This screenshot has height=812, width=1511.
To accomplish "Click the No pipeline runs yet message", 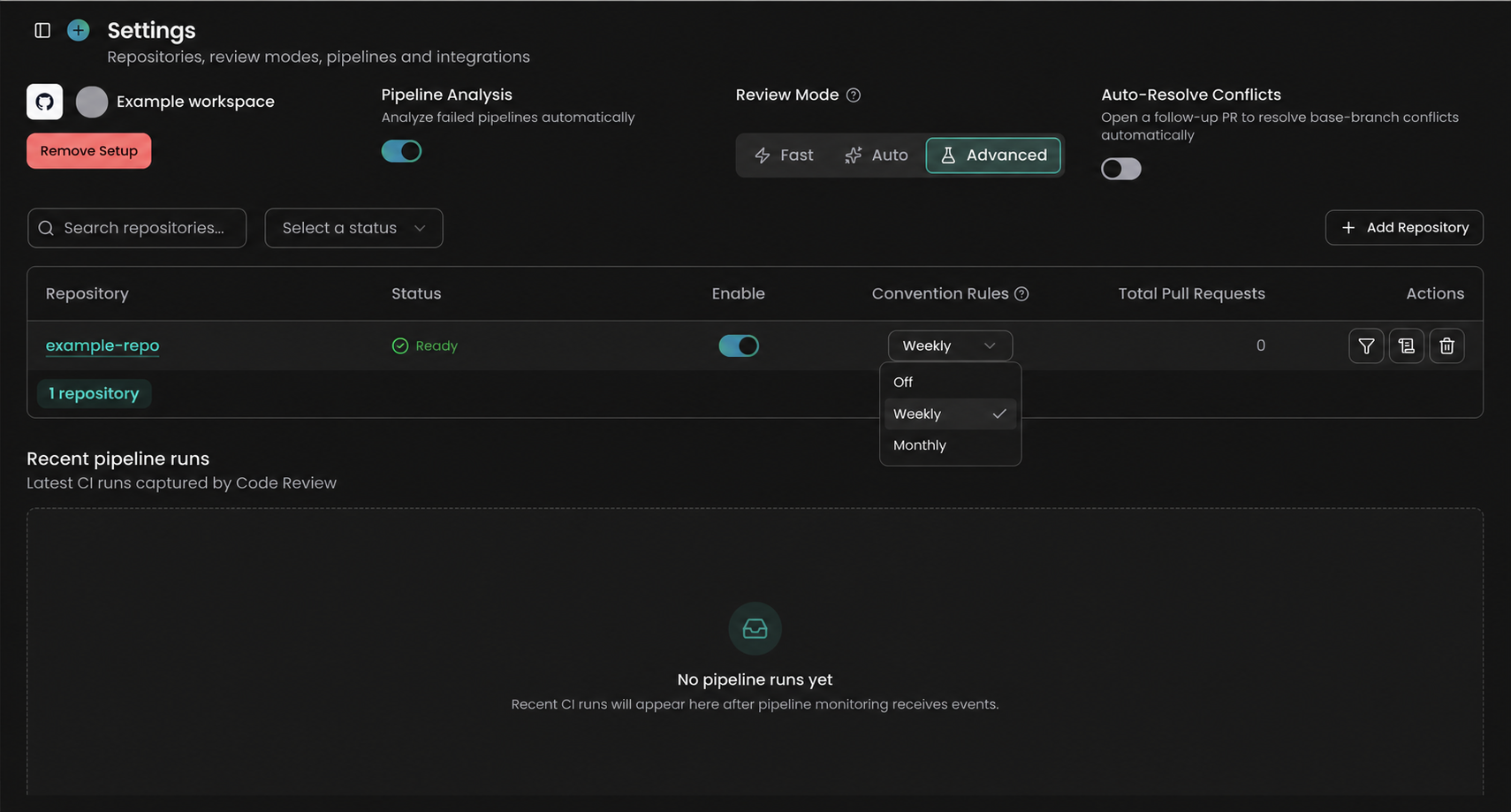I will (755, 679).
